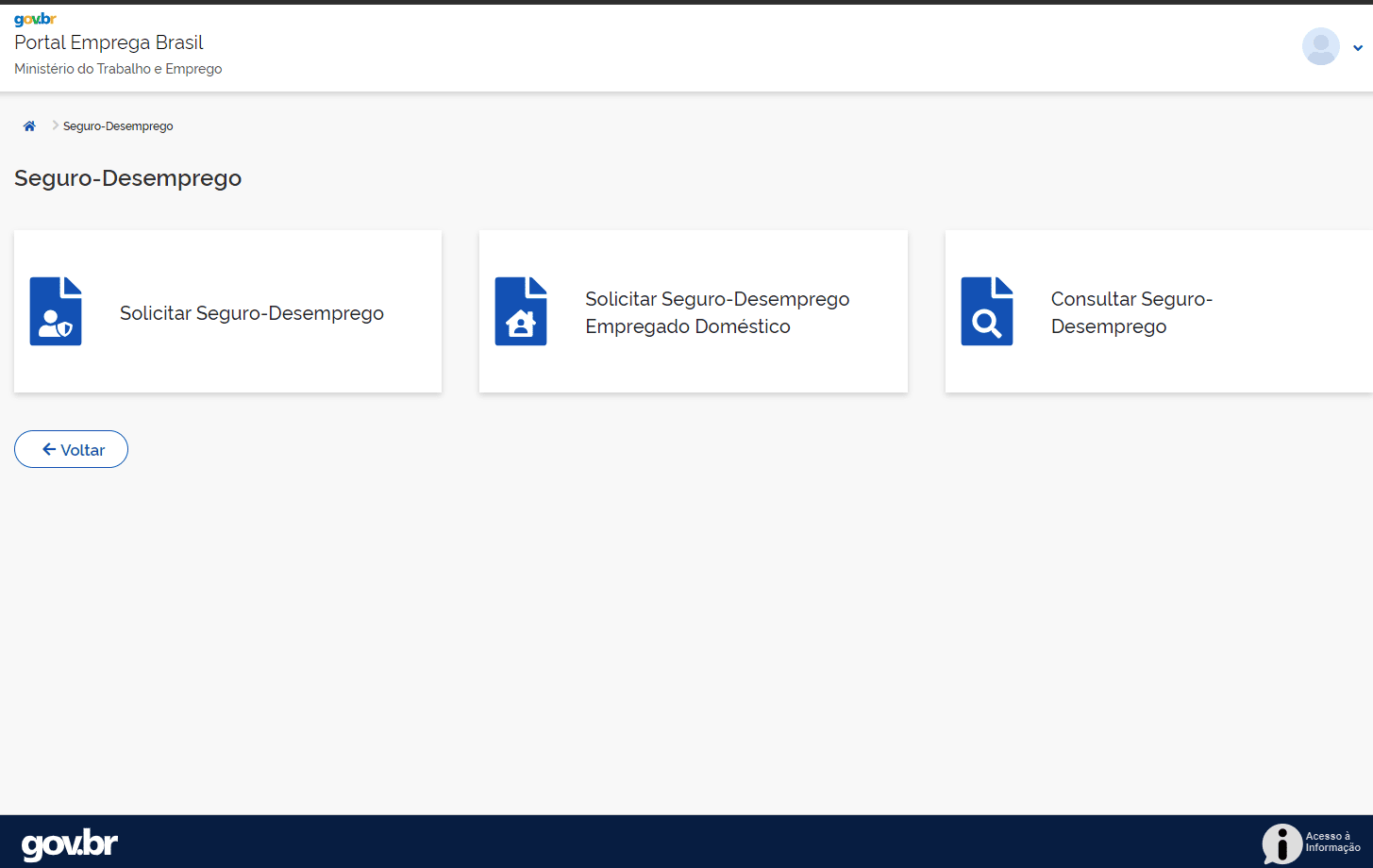Open Solicitar Seguro-Desemprego label
This screenshot has width=1373, height=868.
pyautogui.click(x=251, y=313)
